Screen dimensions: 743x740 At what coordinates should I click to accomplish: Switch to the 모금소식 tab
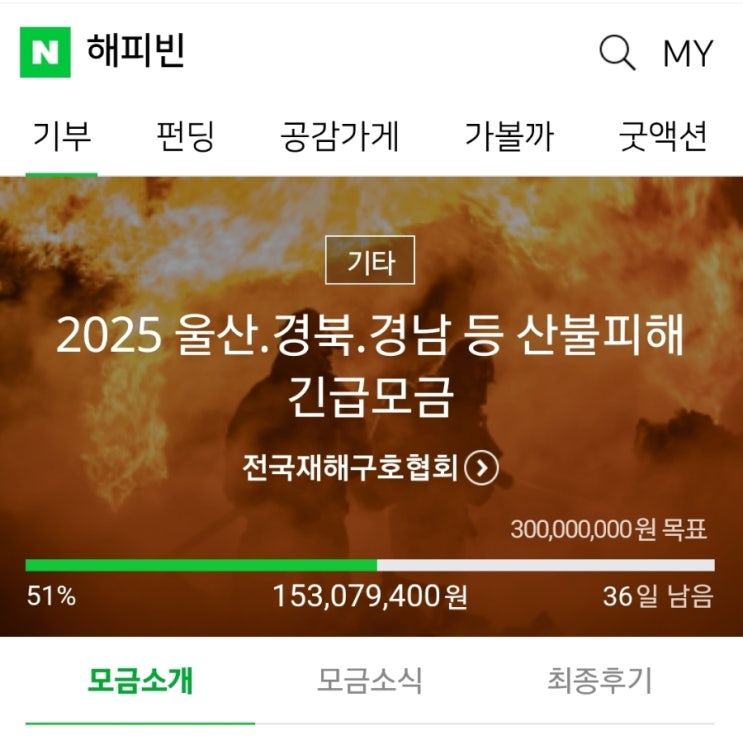click(x=370, y=681)
